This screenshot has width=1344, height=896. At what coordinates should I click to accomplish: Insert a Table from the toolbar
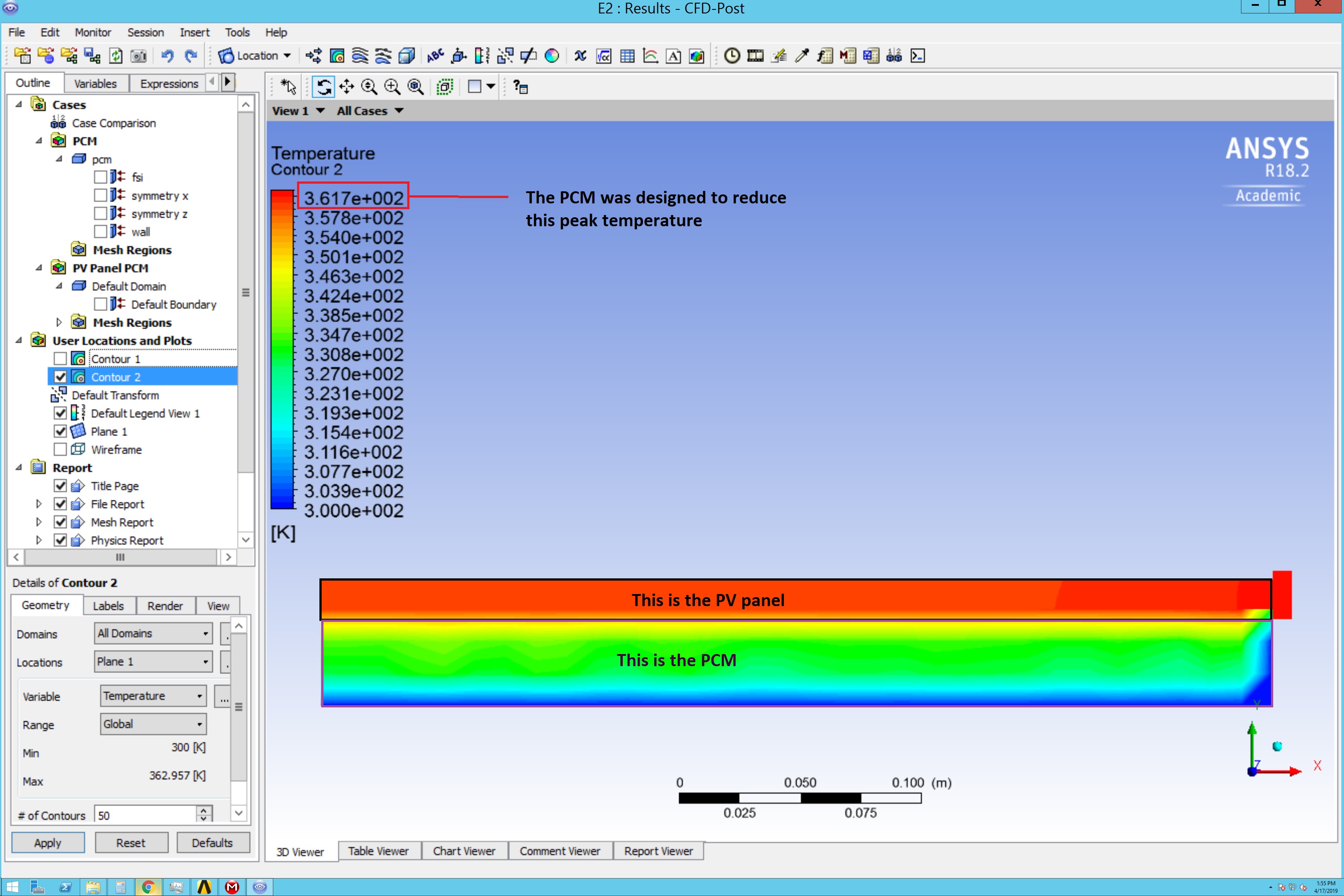coord(628,56)
